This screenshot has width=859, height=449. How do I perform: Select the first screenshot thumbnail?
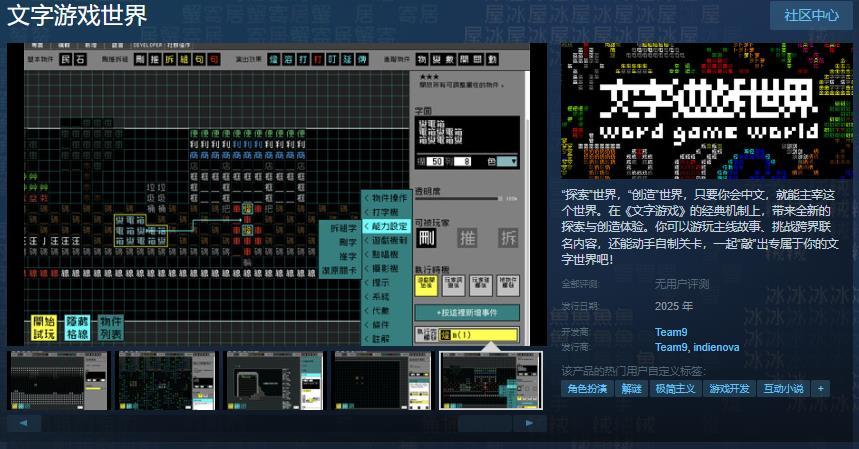(x=58, y=380)
